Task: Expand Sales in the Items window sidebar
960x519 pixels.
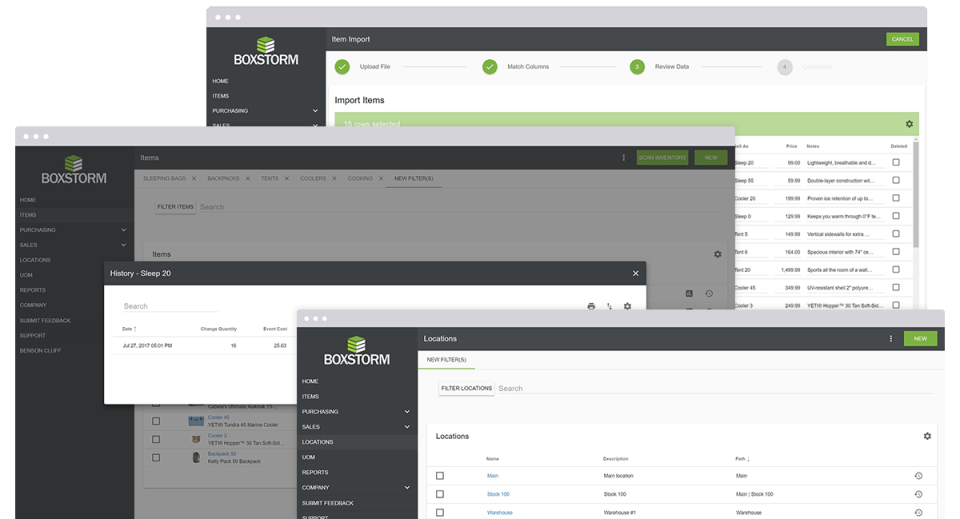Action: 124,245
